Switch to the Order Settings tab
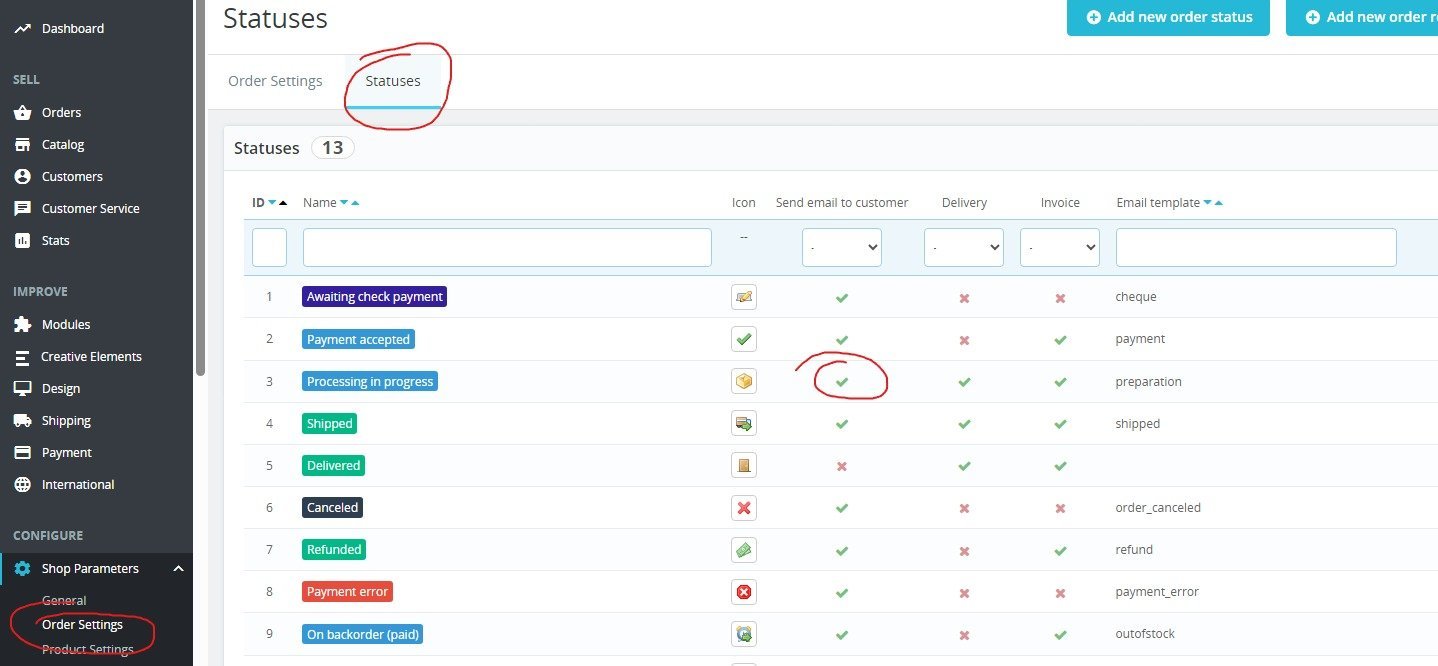The height and width of the screenshot is (666, 1438). [x=275, y=81]
